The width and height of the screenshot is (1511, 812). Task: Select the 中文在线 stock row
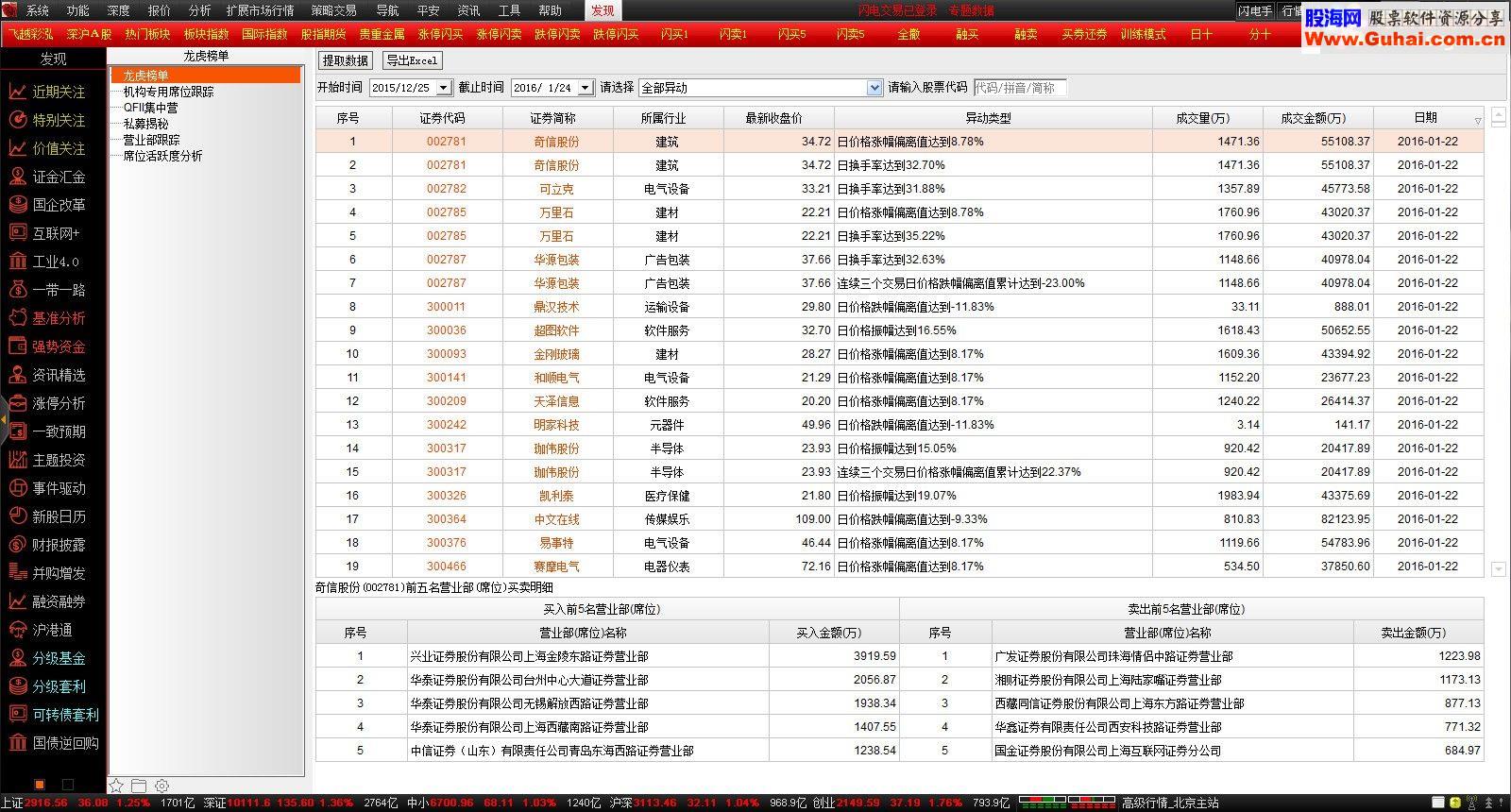pyautogui.click(x=899, y=519)
